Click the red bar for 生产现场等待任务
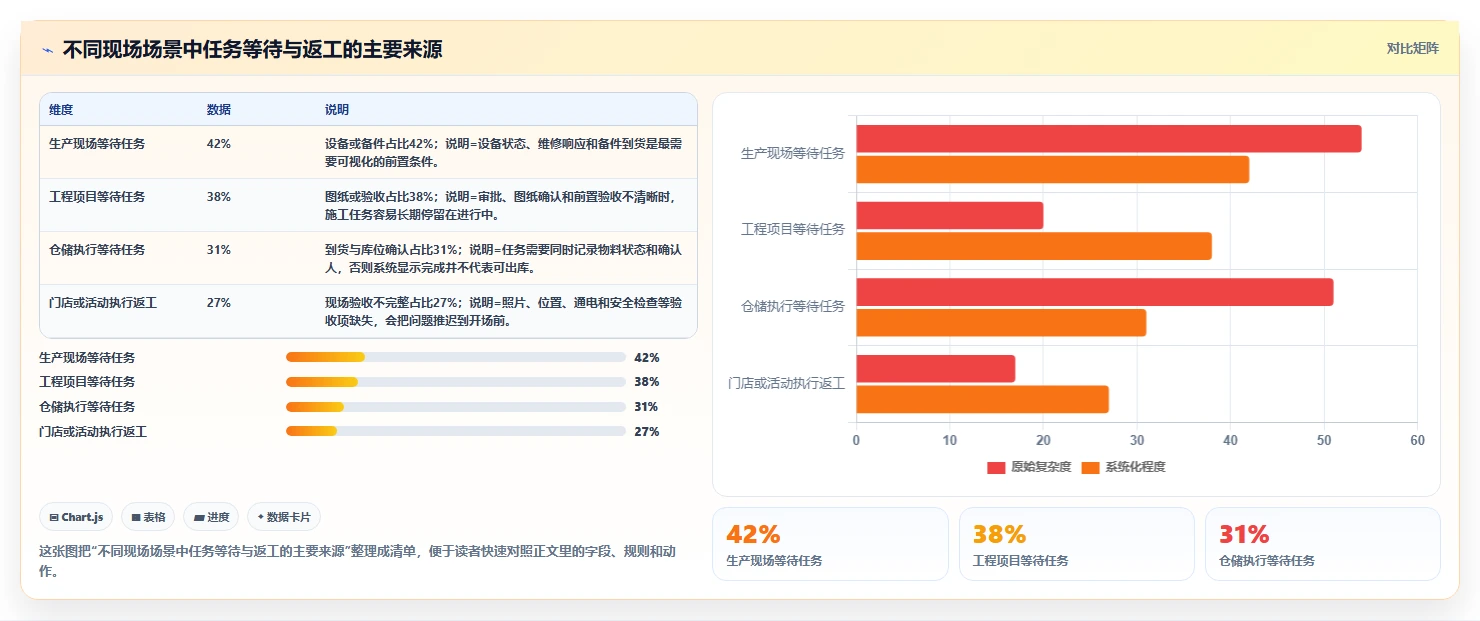 (x=1108, y=139)
